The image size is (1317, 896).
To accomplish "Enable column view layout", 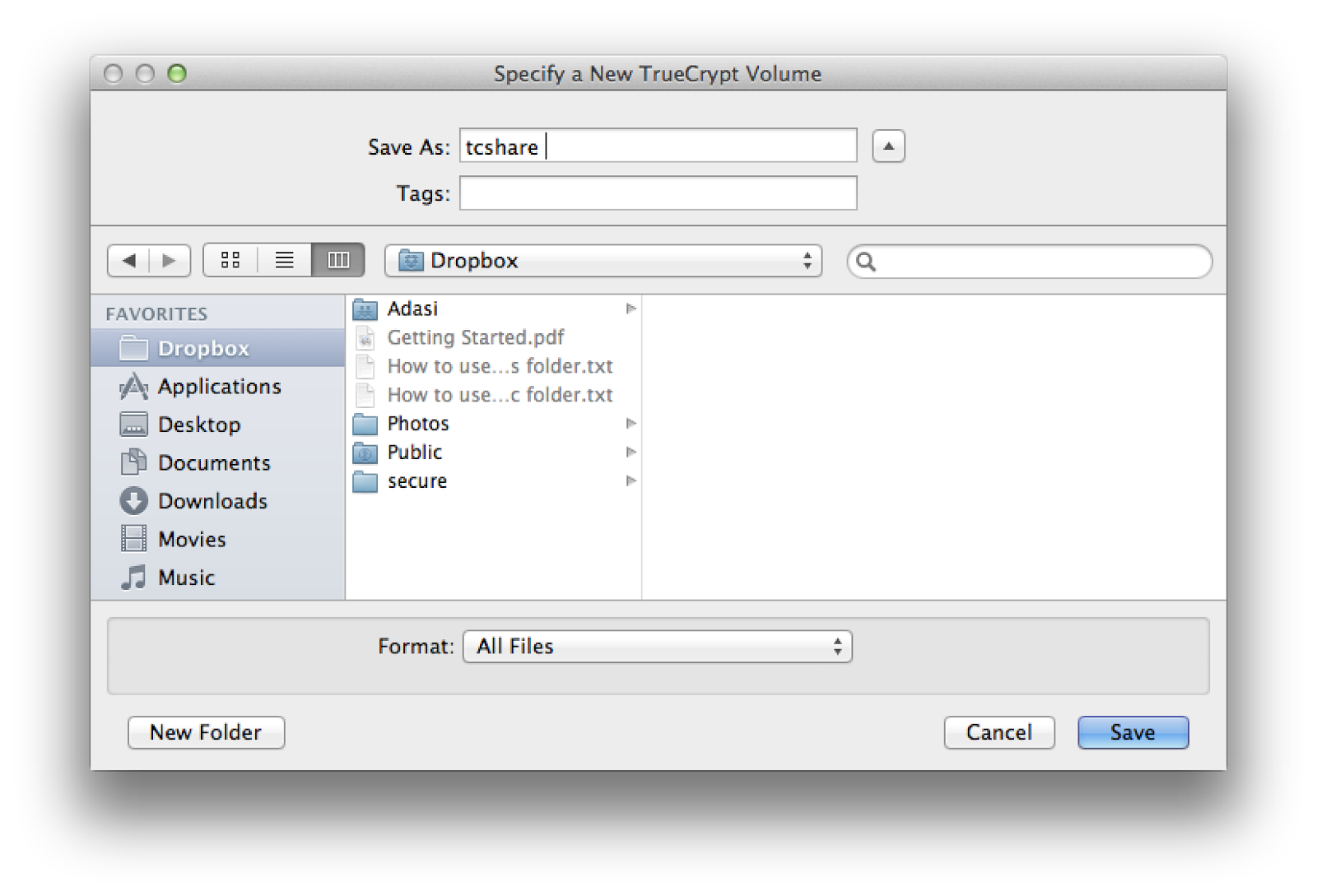I will coord(337,259).
